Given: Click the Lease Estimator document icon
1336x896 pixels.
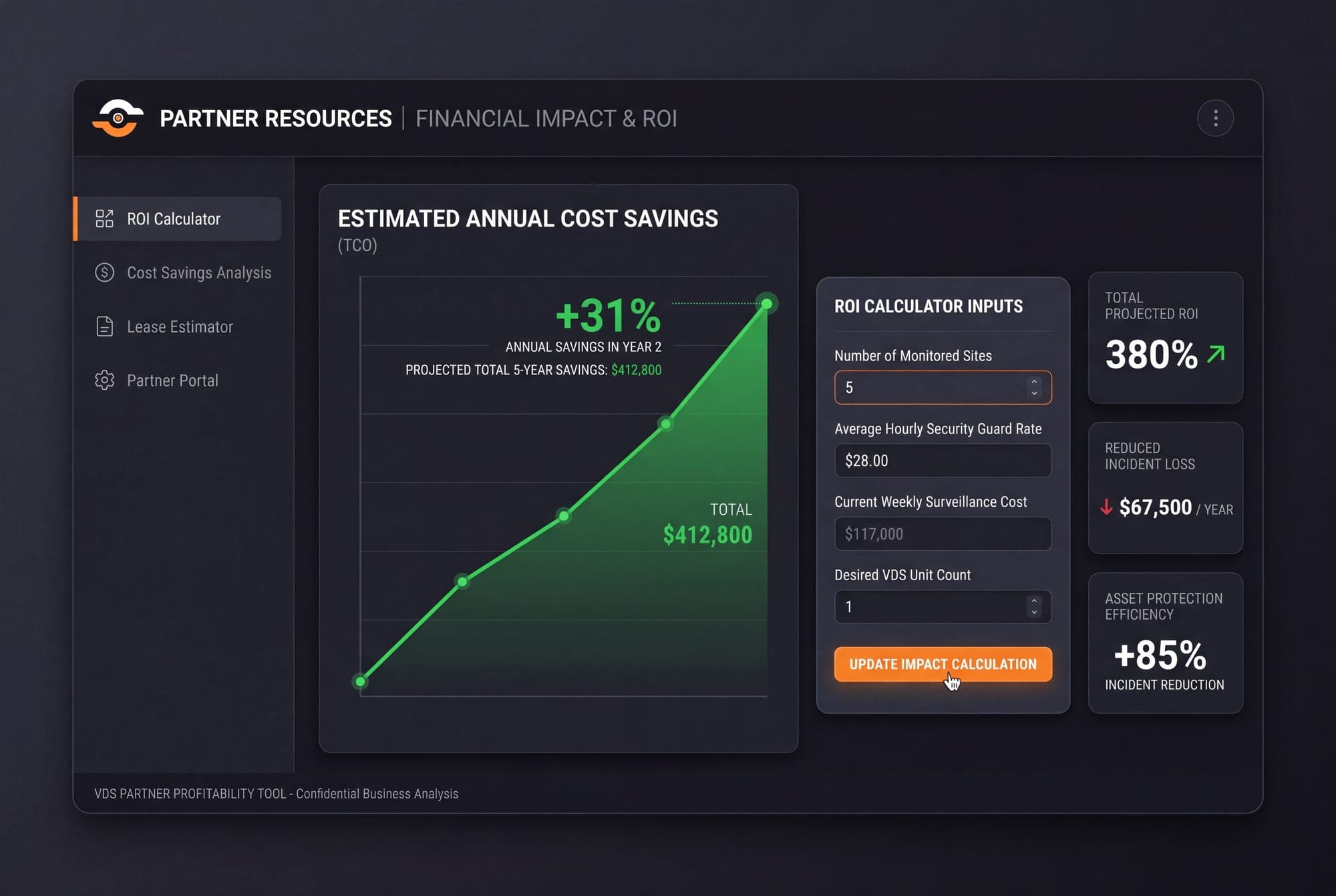Looking at the screenshot, I should click(105, 326).
